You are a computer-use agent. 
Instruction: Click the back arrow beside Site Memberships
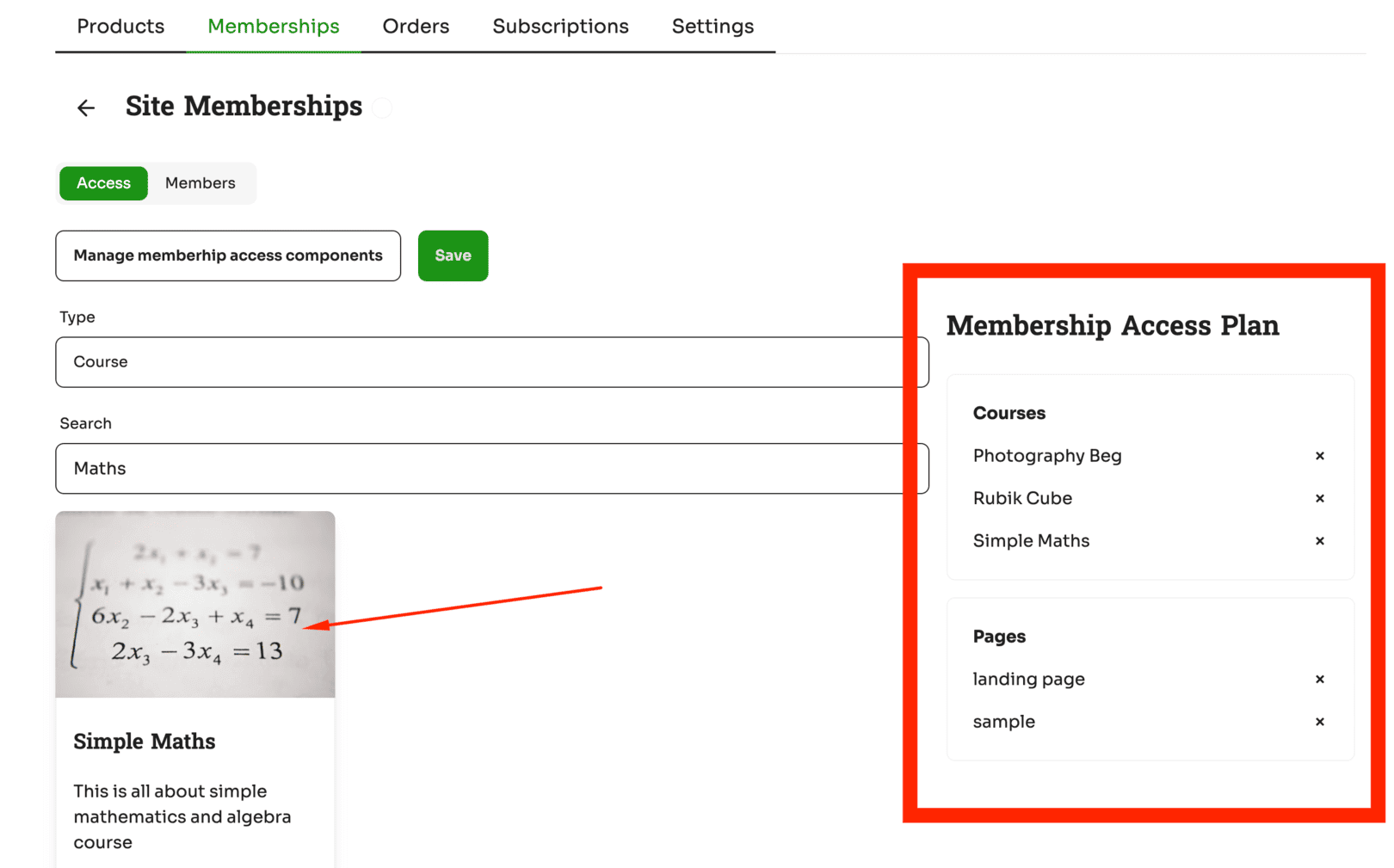coord(86,108)
